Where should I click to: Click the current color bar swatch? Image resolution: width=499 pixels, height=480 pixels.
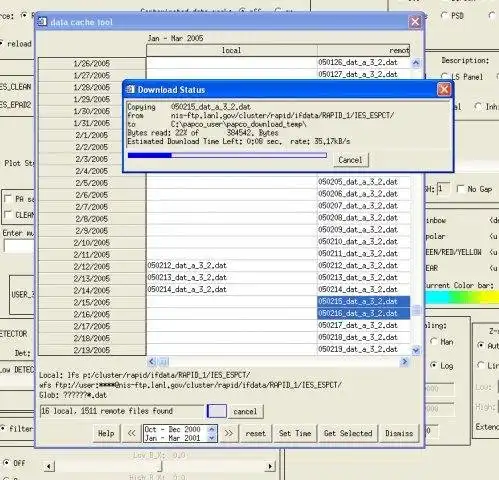(x=462, y=297)
